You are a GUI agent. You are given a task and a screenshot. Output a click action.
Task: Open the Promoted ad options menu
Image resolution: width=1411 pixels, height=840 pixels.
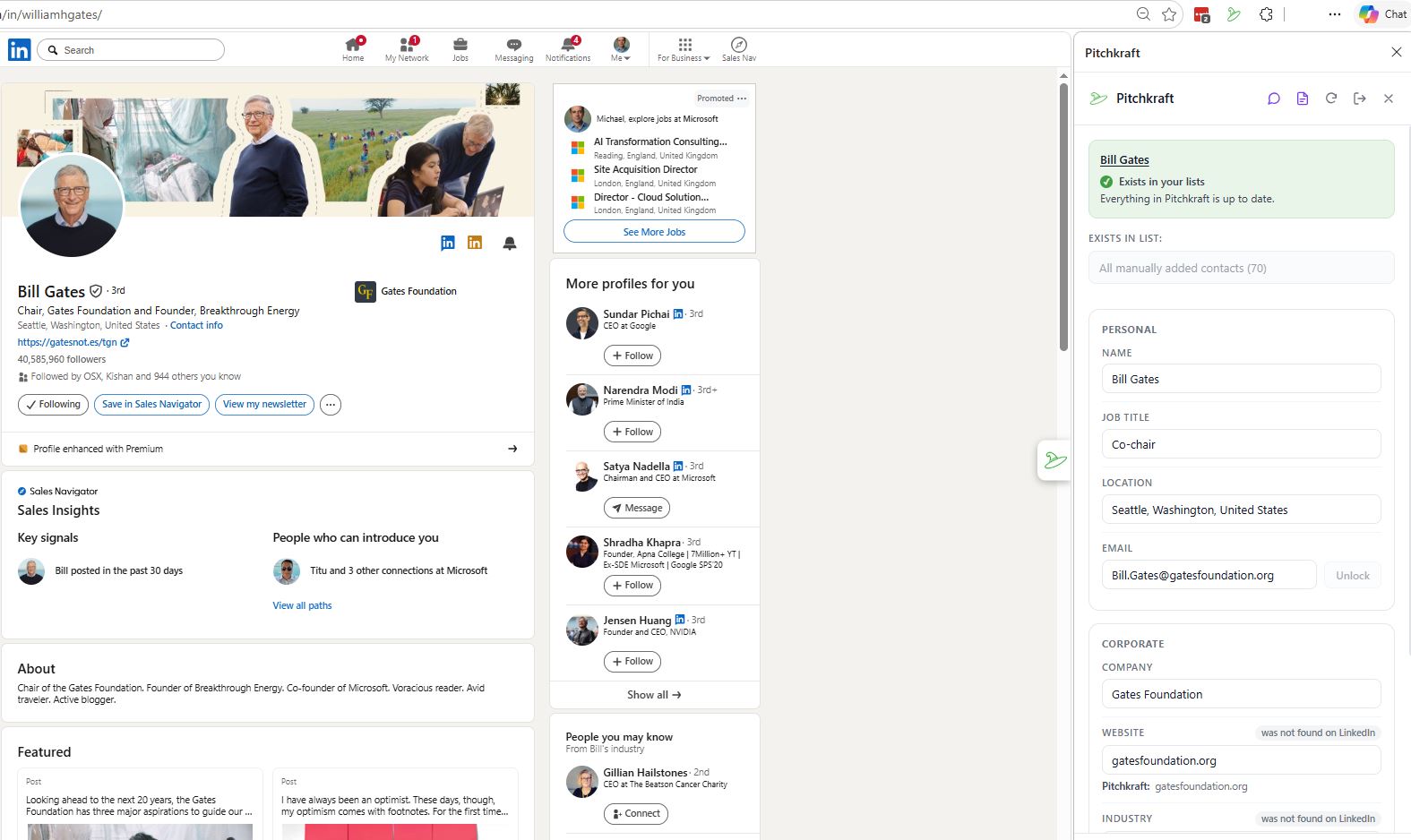(x=742, y=99)
